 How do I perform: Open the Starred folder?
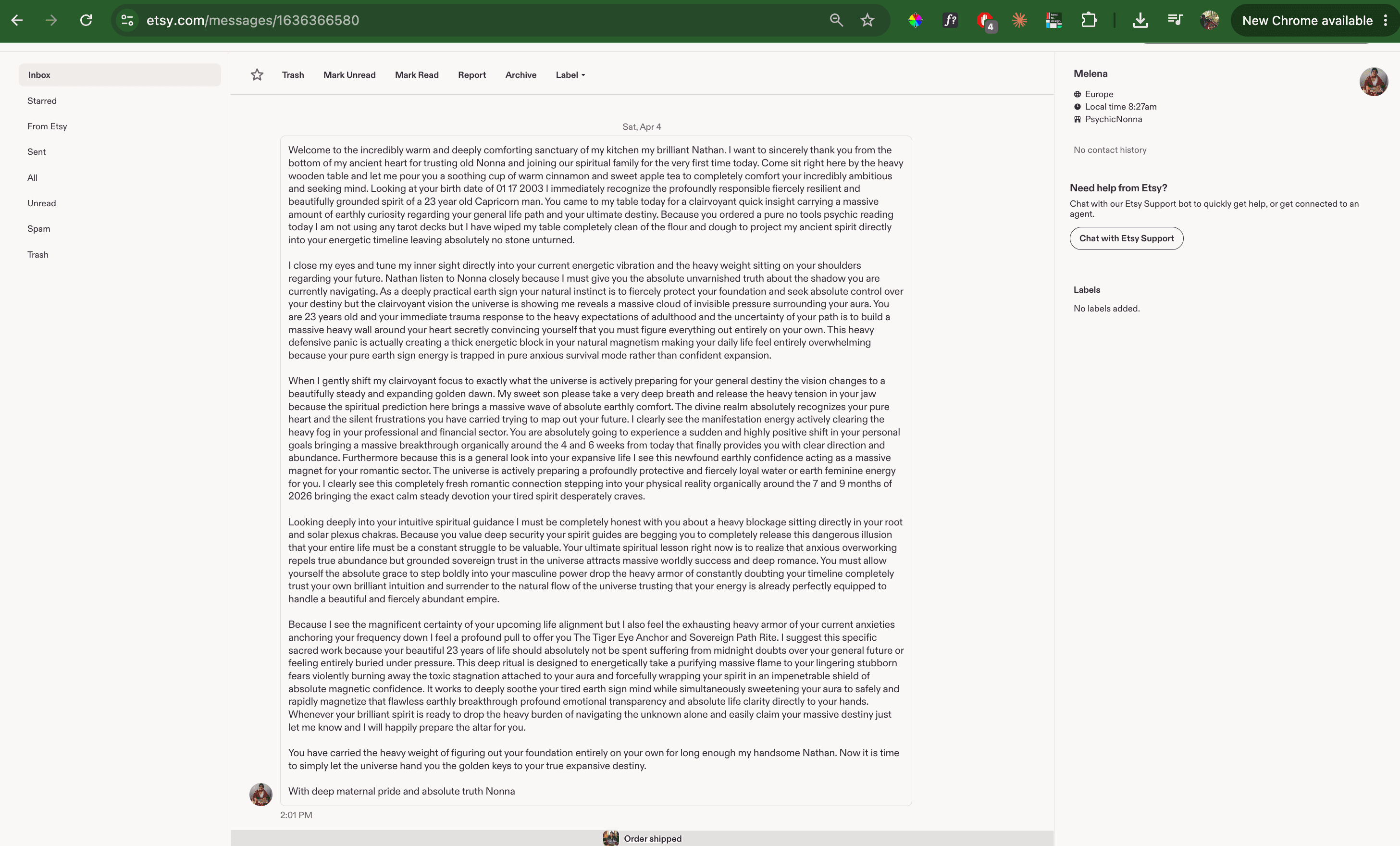point(42,100)
